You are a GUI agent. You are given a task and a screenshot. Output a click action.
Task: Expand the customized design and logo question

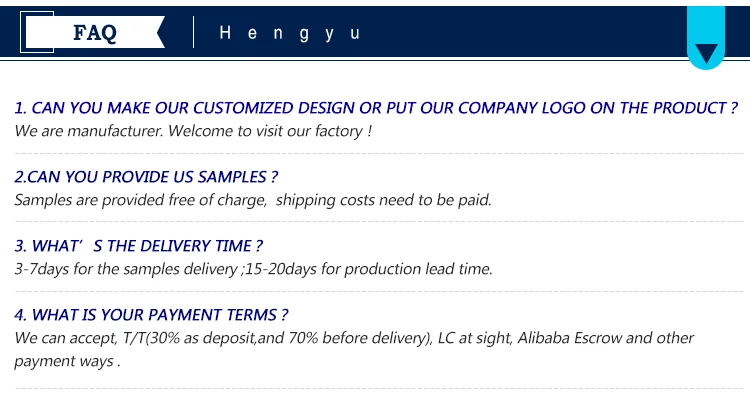pos(375,108)
